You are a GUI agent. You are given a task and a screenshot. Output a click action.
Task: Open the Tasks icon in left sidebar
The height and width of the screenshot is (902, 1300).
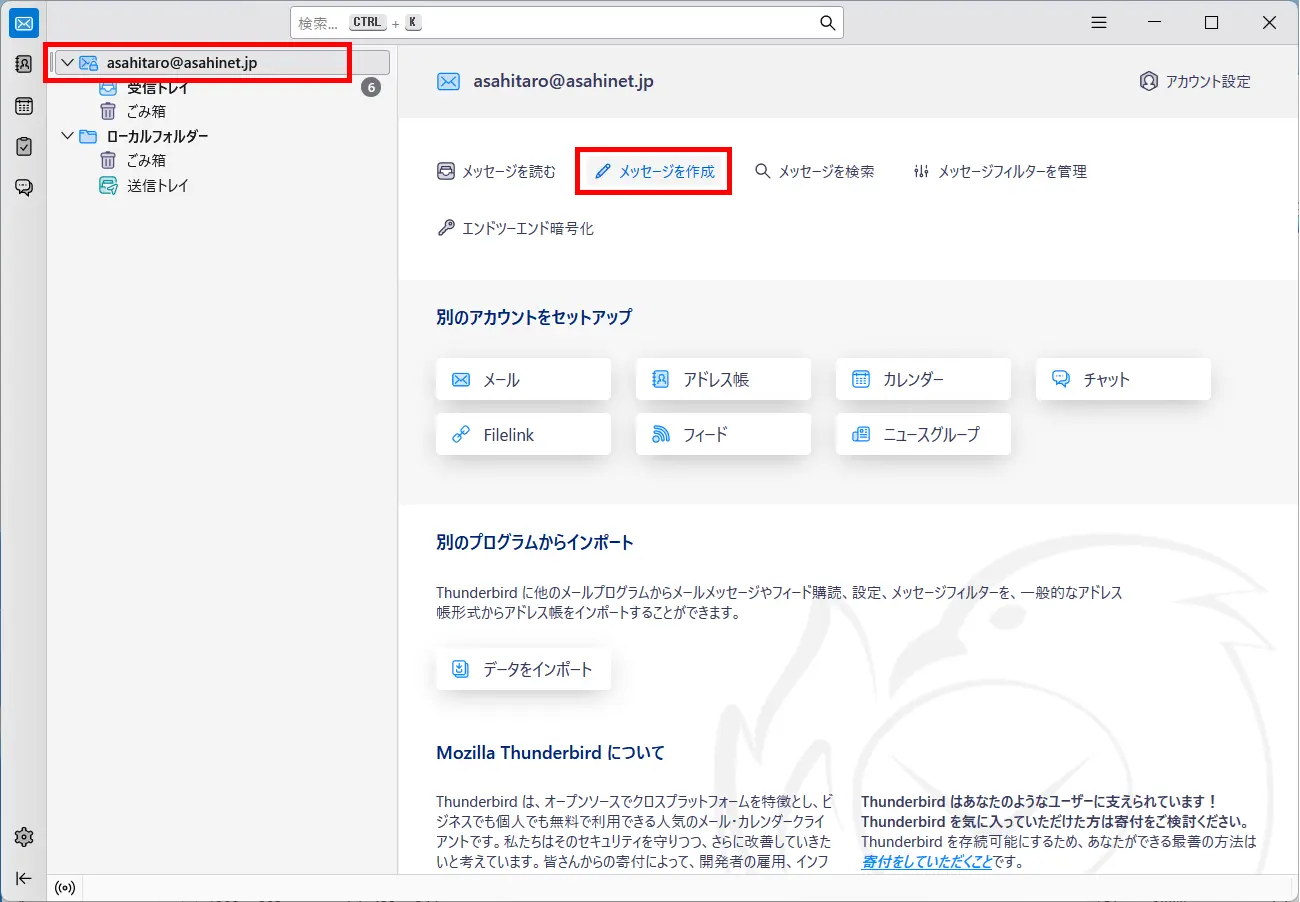pyautogui.click(x=24, y=146)
